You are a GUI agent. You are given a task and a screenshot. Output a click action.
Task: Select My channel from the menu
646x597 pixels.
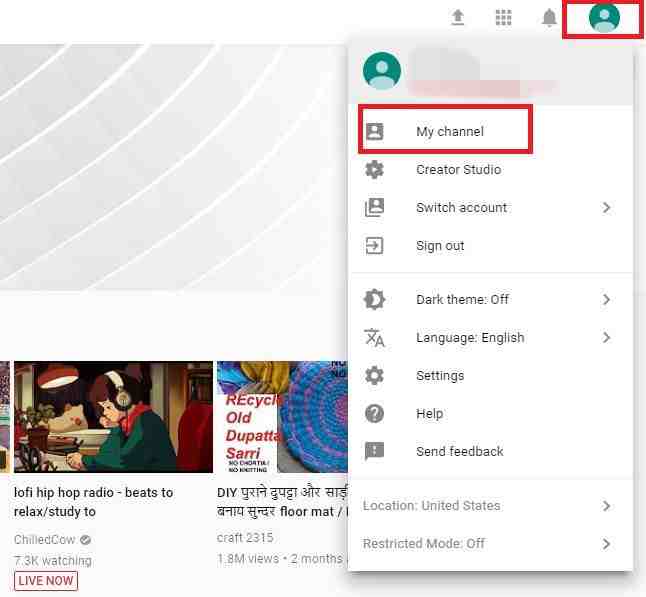point(450,132)
